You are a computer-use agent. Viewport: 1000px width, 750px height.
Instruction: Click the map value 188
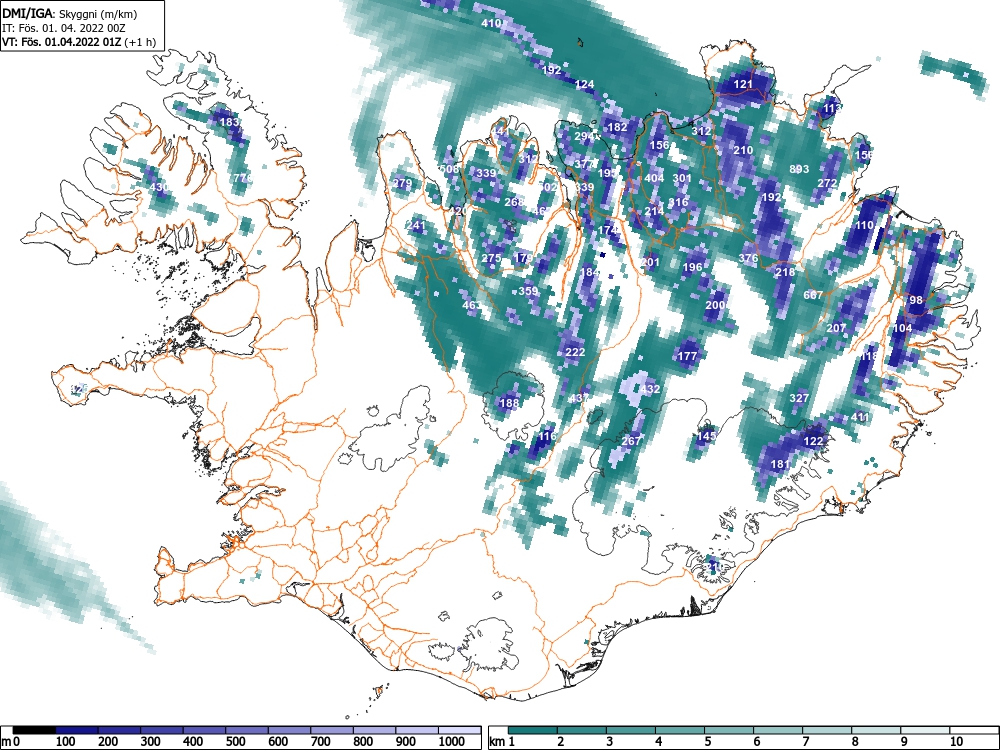point(510,403)
